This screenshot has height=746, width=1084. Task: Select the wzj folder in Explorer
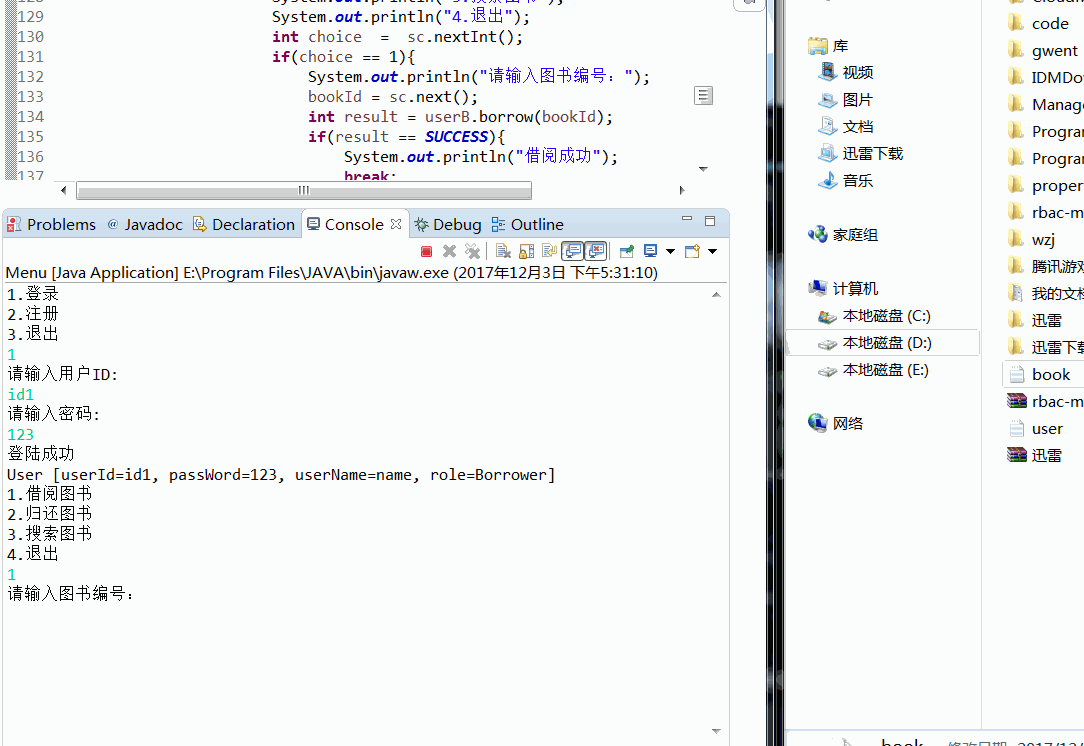tap(1031, 240)
